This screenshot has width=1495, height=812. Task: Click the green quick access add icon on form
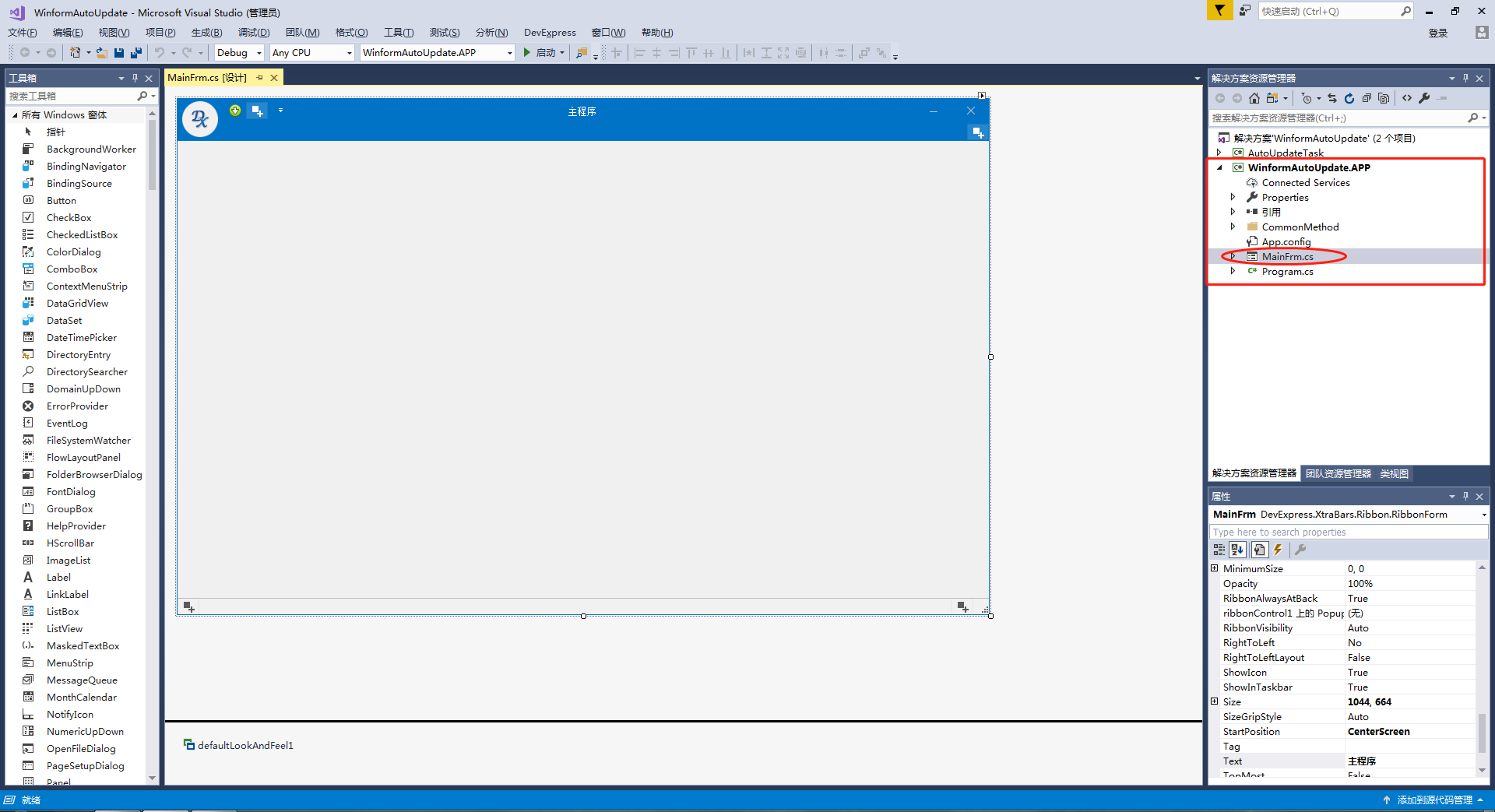[235, 111]
